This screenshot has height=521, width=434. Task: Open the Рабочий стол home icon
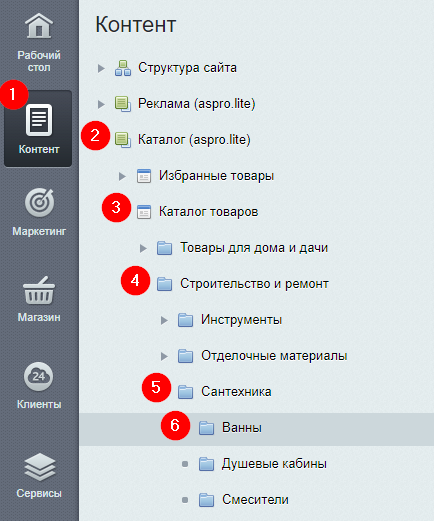[x=39, y=26]
